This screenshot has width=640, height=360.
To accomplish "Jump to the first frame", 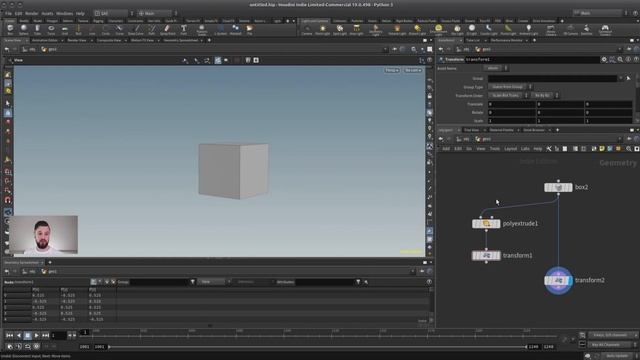I will 9,336.
